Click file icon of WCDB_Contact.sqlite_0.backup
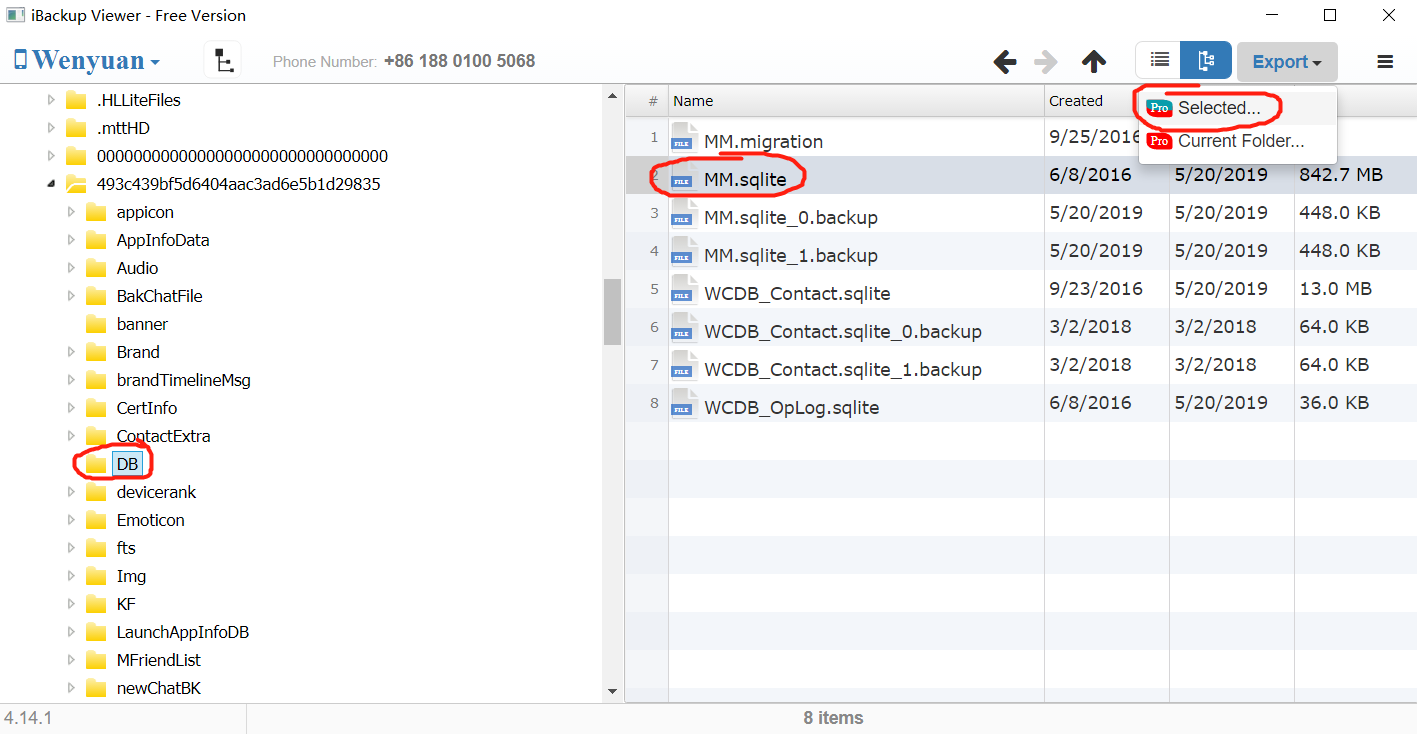 pos(684,327)
